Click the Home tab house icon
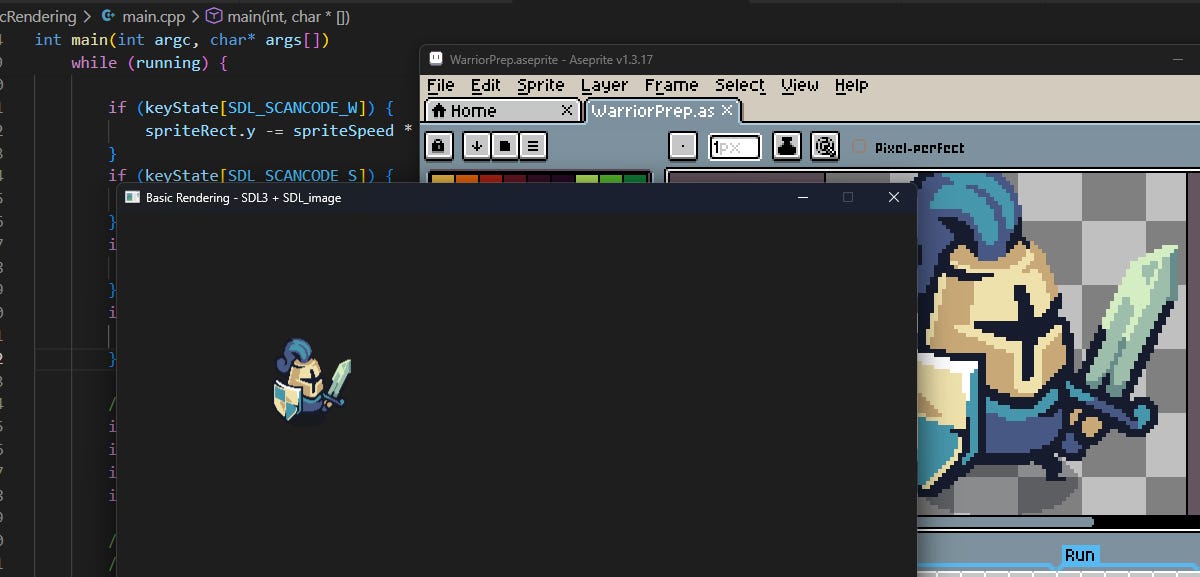 click(x=438, y=110)
